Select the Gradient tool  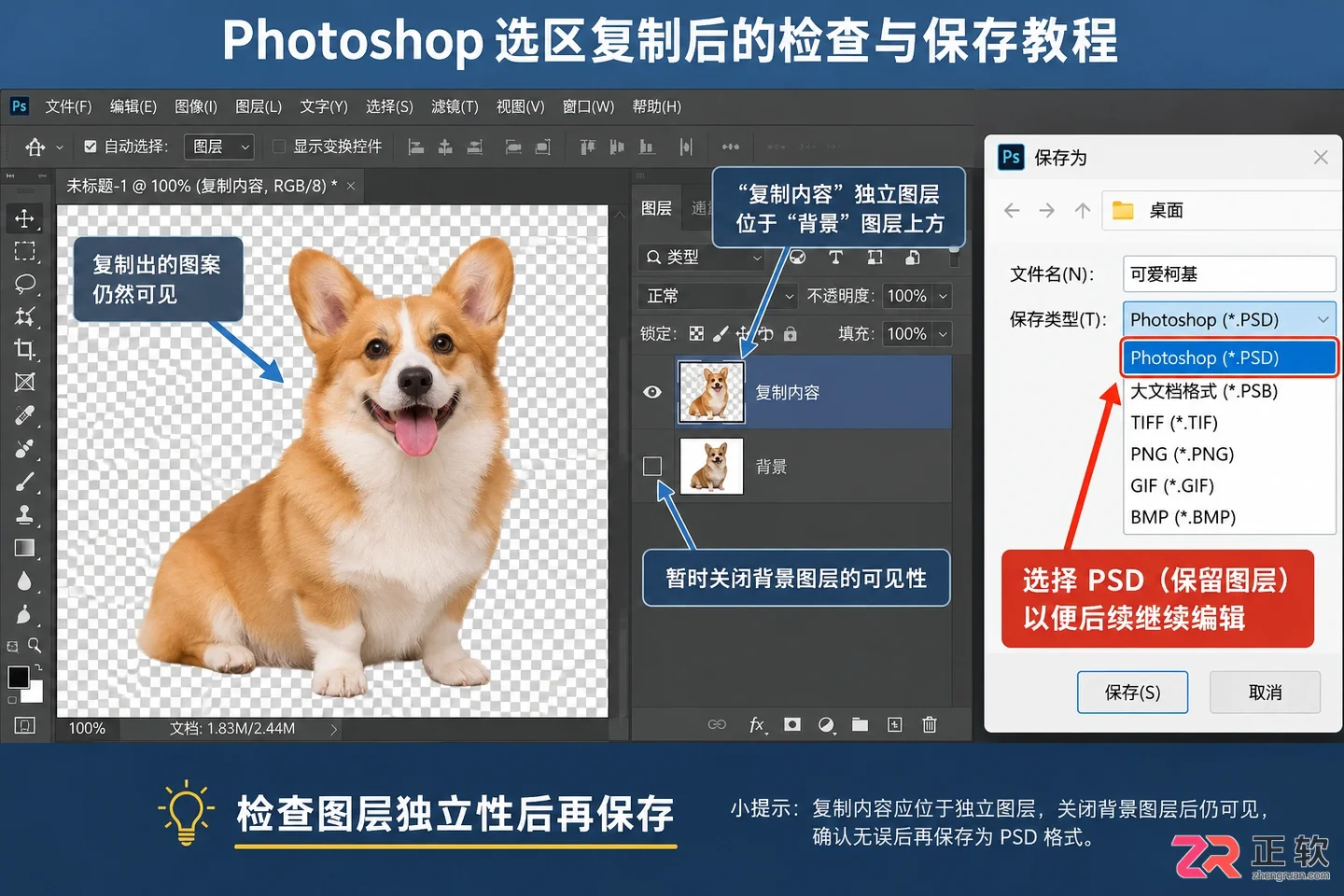25,548
